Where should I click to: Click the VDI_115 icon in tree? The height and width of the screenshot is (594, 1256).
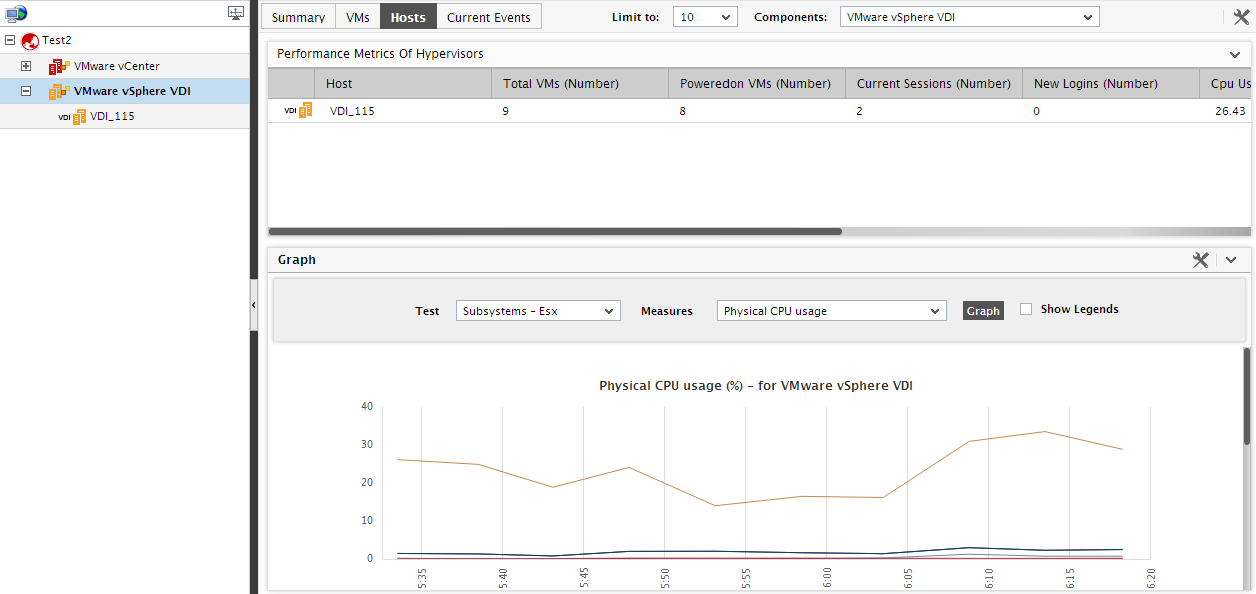click(72, 116)
